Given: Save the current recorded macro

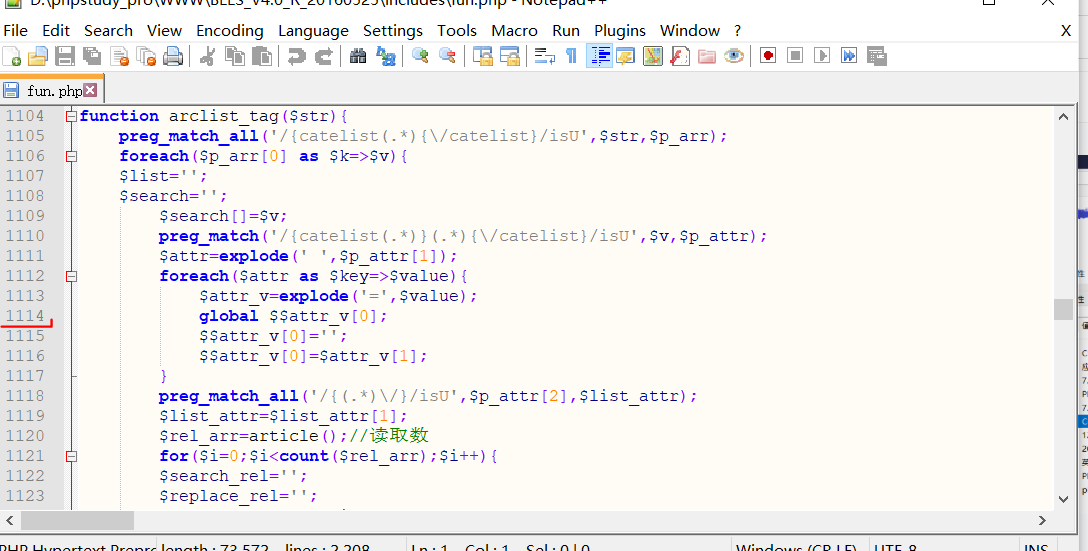Looking at the screenshot, I should click(876, 56).
